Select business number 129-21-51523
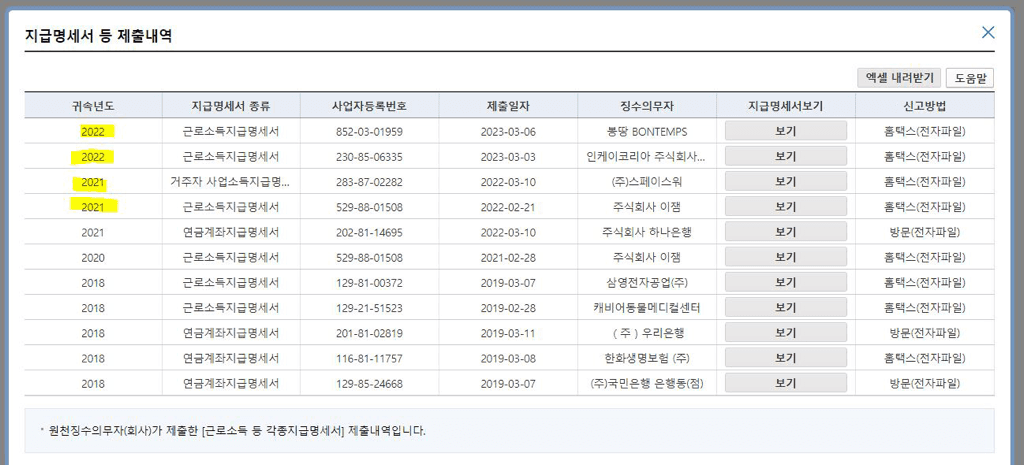Image resolution: width=1024 pixels, height=465 pixels. click(x=370, y=308)
